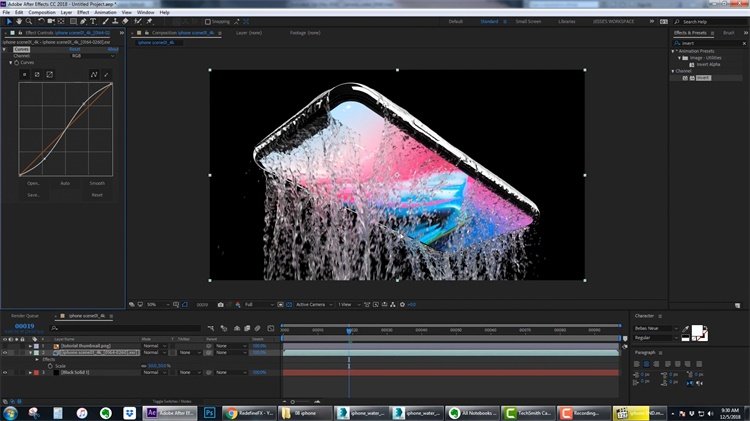Image resolution: width=750 pixels, height=421 pixels.
Task: Open the composition flowchart icon in viewer footer
Action: [x=393, y=304]
